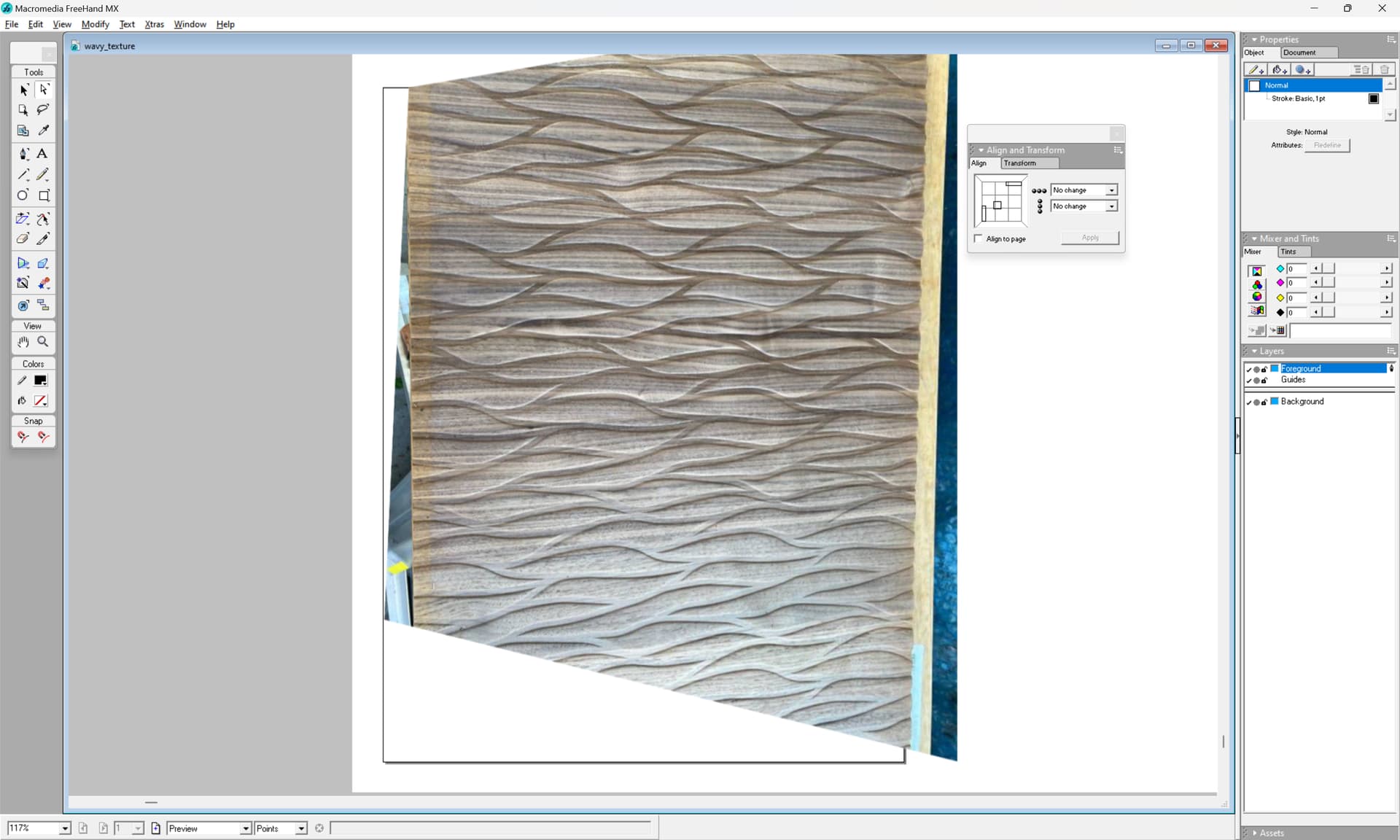Image resolution: width=1400 pixels, height=840 pixels.
Task: Select the Knife tool
Action: tap(43, 239)
